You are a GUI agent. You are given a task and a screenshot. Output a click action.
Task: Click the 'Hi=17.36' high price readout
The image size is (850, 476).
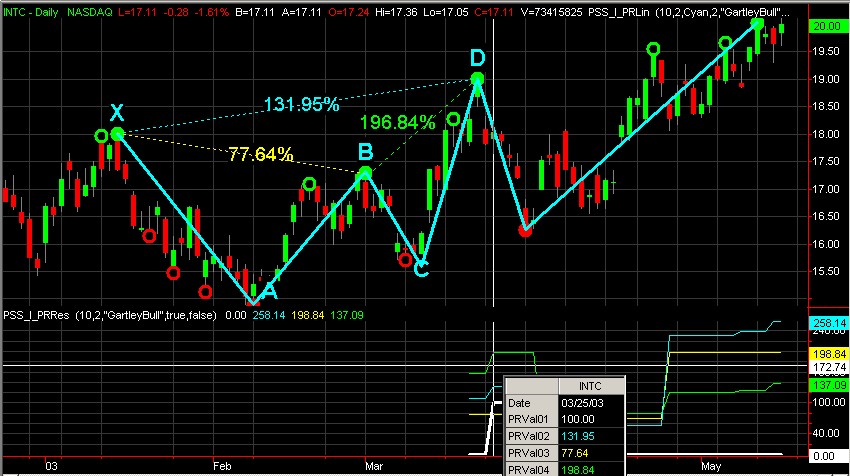(396, 12)
